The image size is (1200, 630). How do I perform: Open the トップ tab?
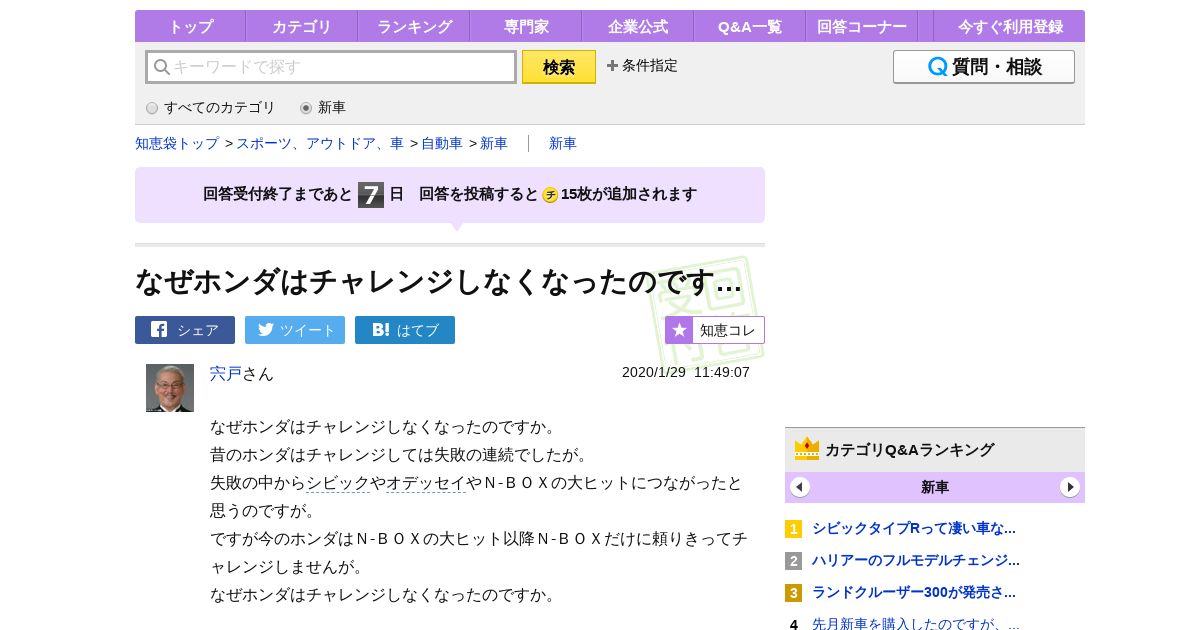(x=190, y=26)
